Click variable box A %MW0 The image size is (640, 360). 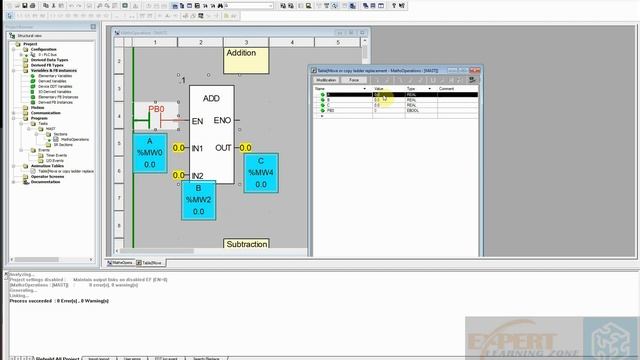click(150, 153)
